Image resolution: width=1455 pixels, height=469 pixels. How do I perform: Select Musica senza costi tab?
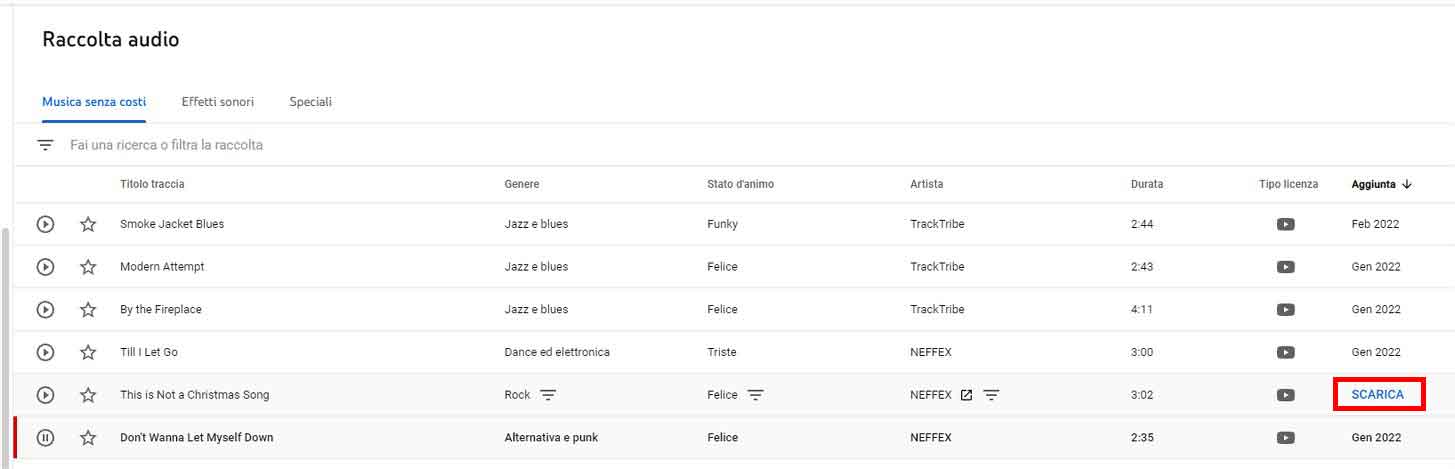(94, 102)
